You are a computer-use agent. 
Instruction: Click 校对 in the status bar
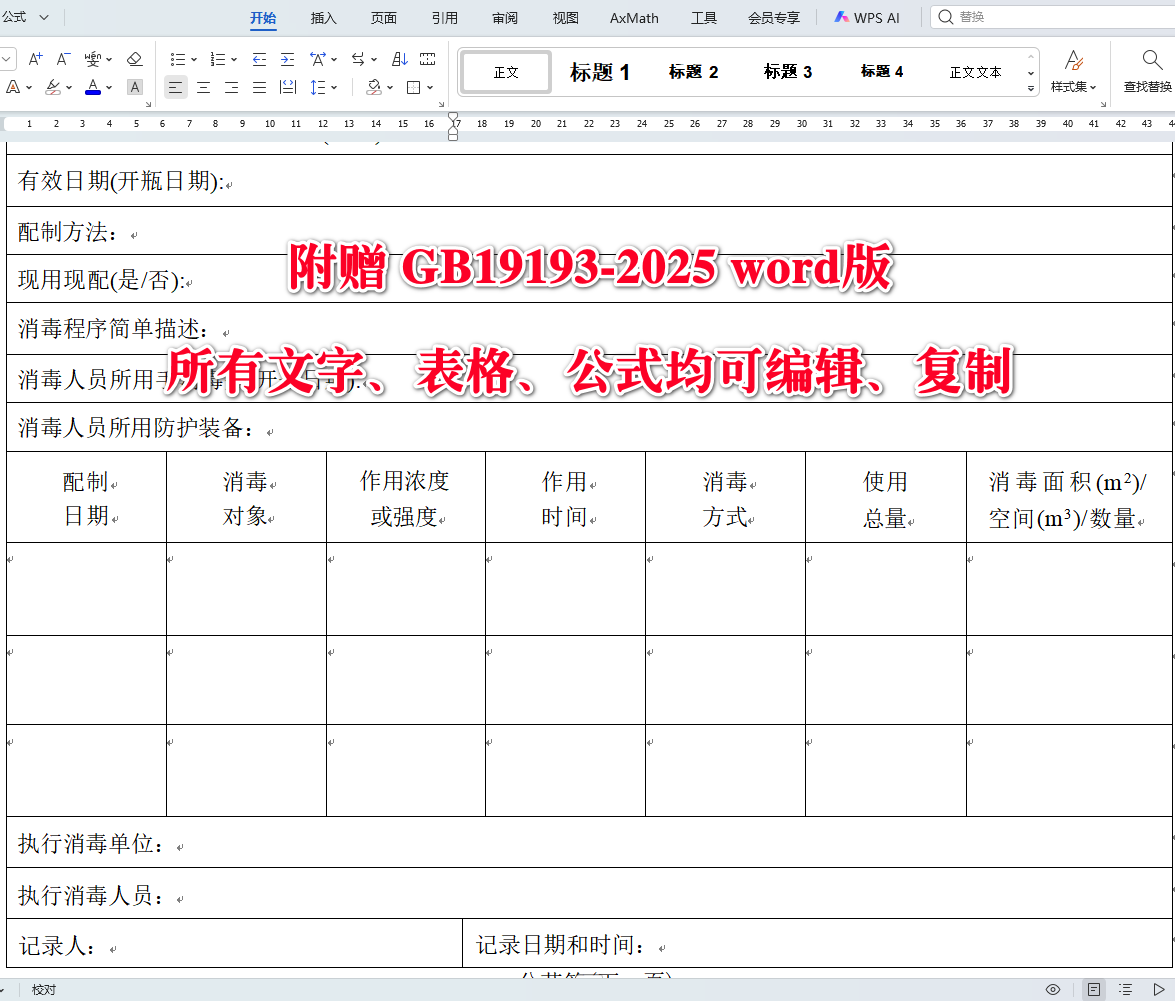[43, 989]
